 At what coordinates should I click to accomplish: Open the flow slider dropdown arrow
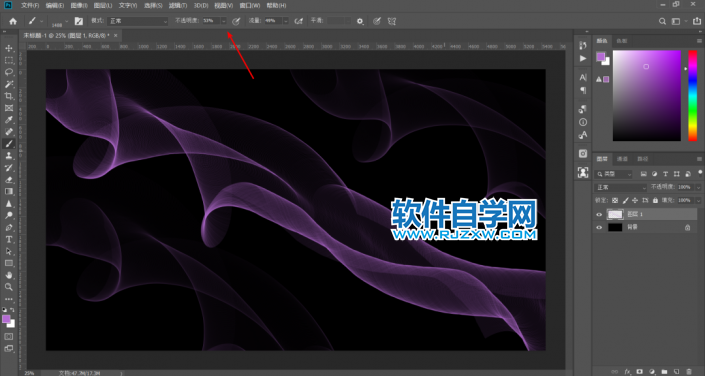[286, 21]
